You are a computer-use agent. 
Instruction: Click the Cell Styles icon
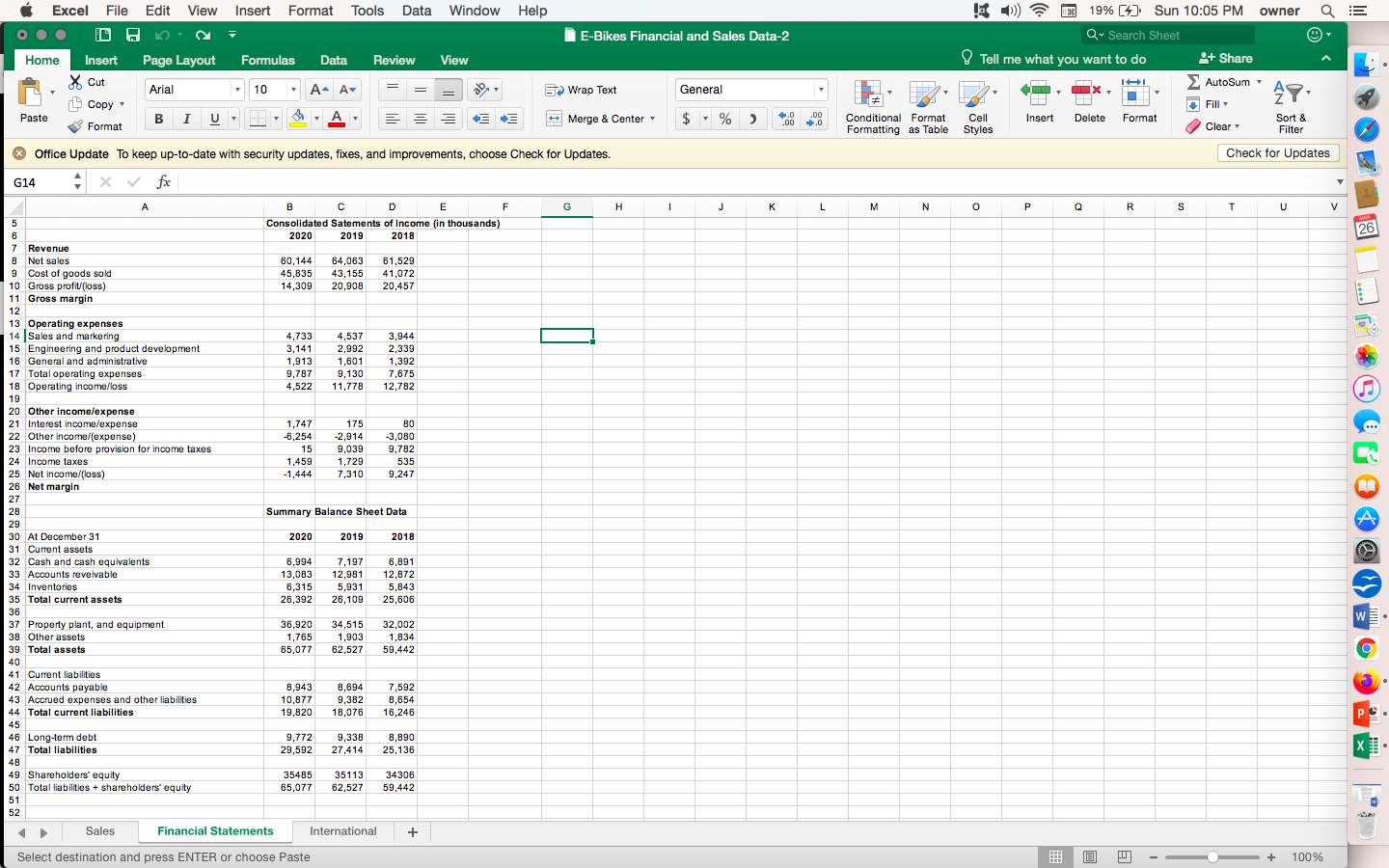coord(974,95)
